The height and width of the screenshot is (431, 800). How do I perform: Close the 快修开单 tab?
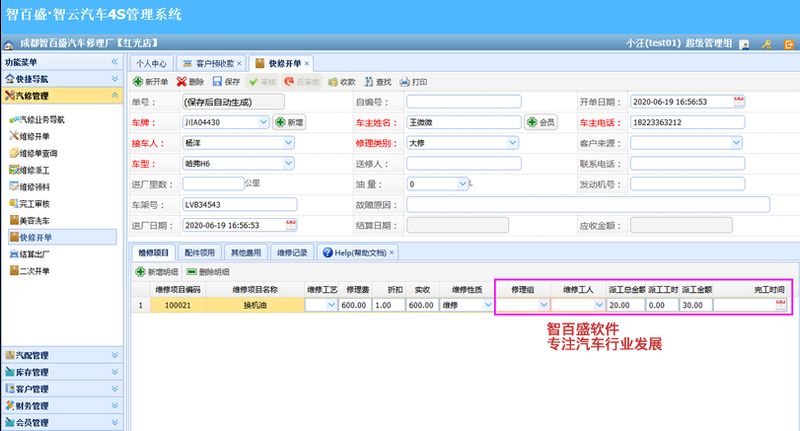pos(306,64)
